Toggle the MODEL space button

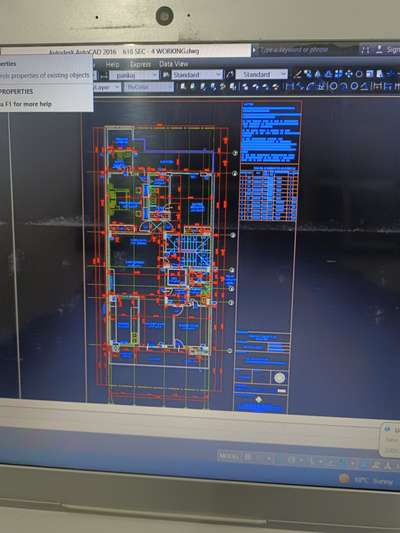point(228,456)
